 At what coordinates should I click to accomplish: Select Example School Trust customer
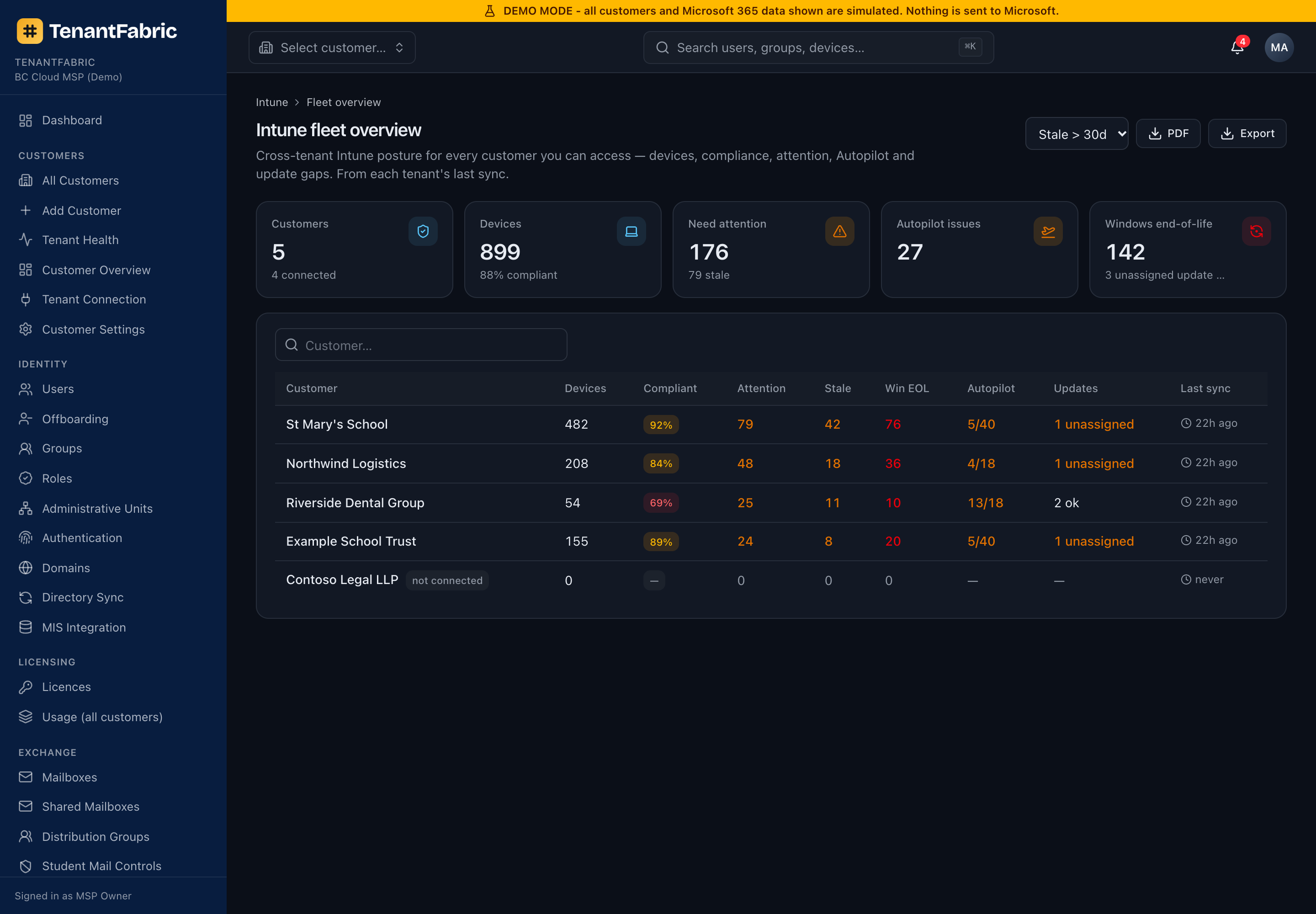(x=351, y=541)
